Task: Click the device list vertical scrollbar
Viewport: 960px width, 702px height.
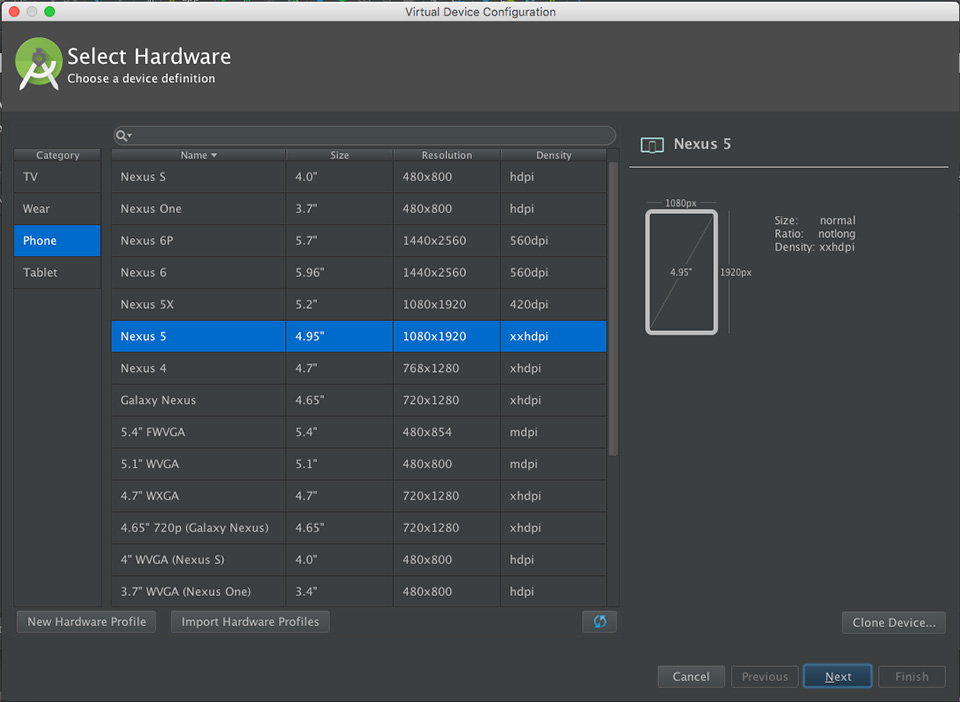Action: [613, 309]
